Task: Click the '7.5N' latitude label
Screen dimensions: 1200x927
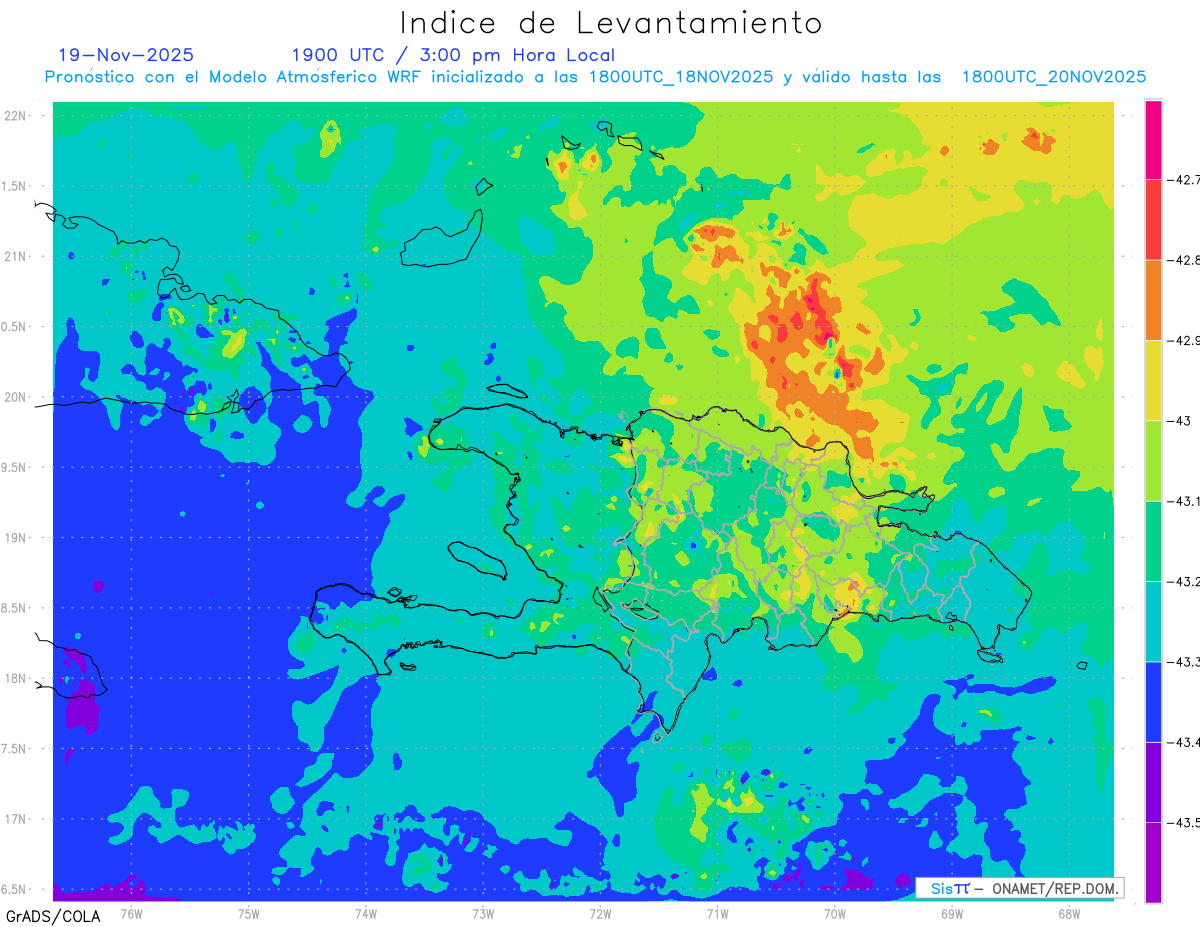Action: click(x=15, y=749)
